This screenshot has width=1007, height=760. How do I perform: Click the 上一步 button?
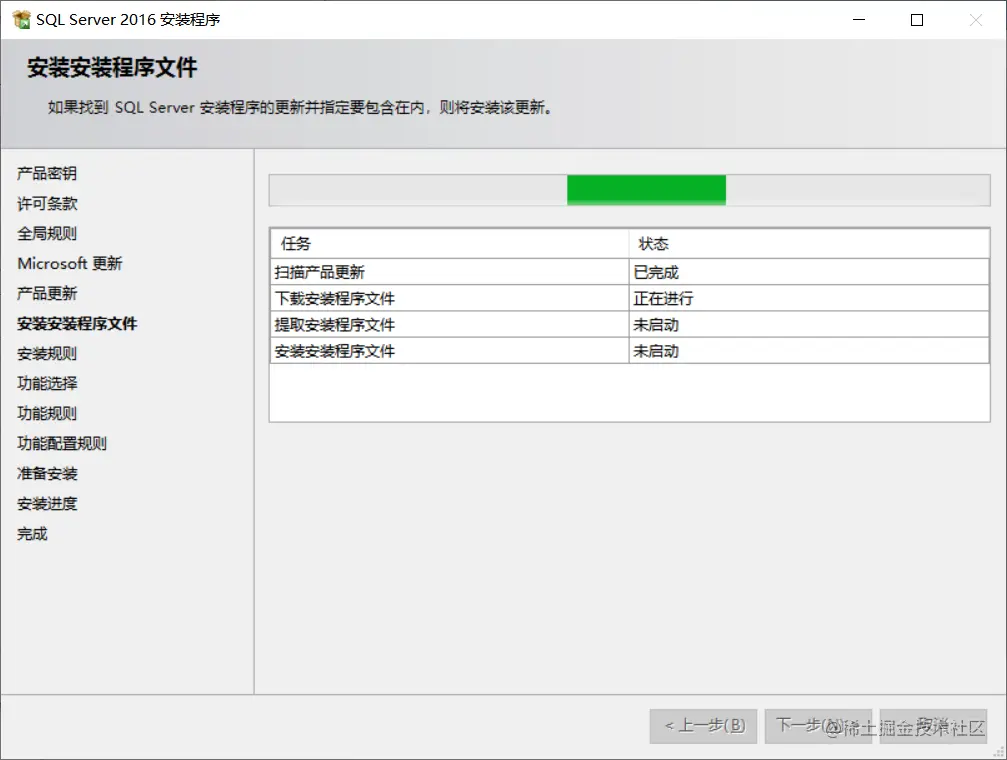point(702,727)
